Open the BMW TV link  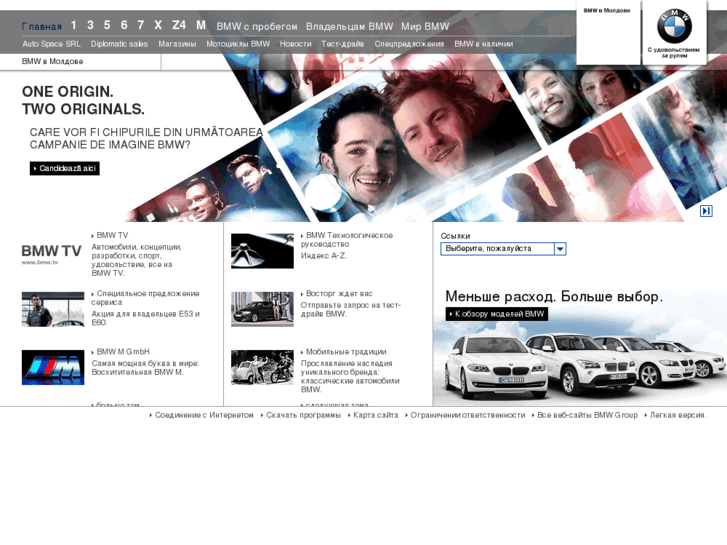click(110, 236)
